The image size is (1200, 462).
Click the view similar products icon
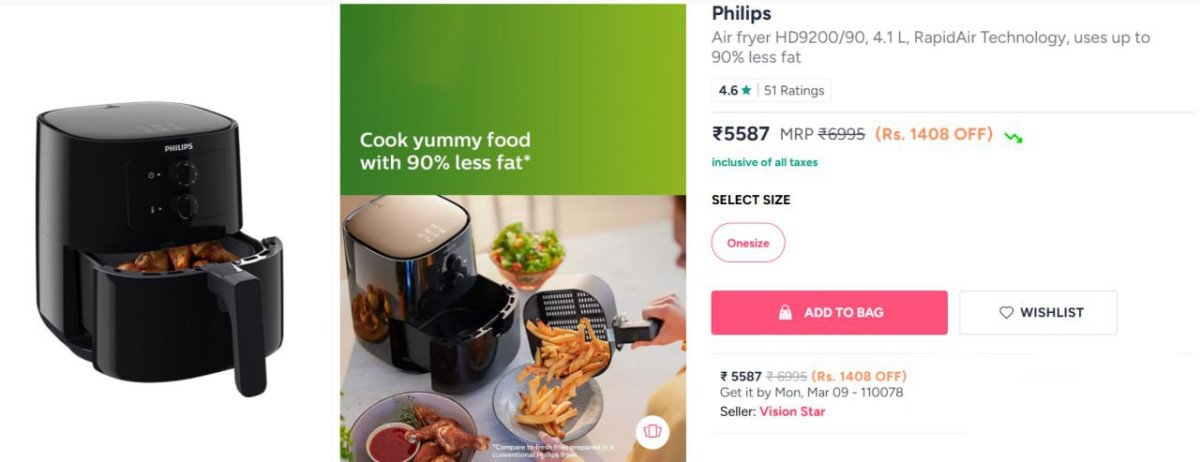(x=653, y=430)
